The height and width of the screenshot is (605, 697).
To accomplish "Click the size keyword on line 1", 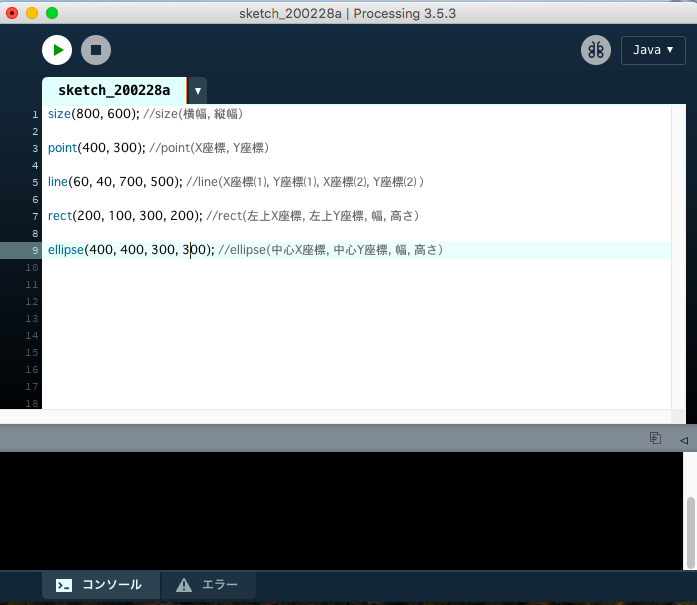I will click(x=59, y=114).
